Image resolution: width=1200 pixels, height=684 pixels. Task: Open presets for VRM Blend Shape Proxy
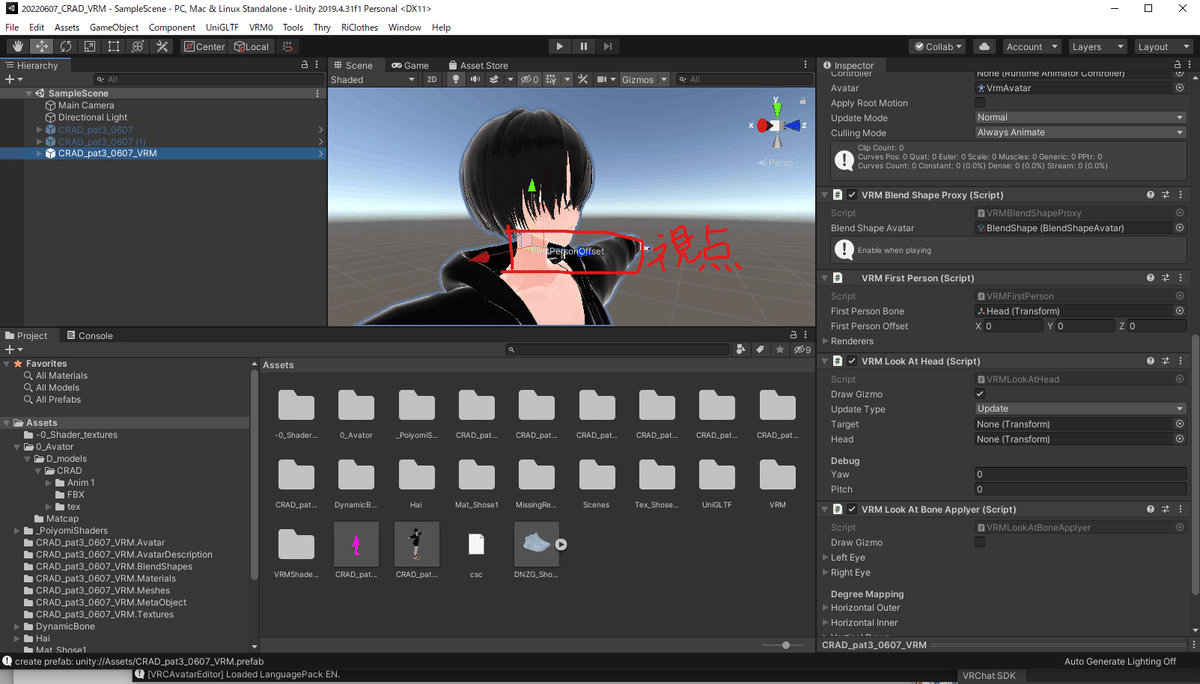click(x=1166, y=195)
